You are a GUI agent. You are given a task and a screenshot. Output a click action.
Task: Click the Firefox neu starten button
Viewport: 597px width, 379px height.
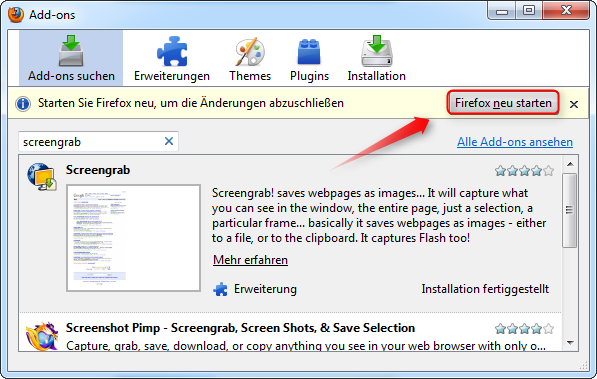(503, 103)
